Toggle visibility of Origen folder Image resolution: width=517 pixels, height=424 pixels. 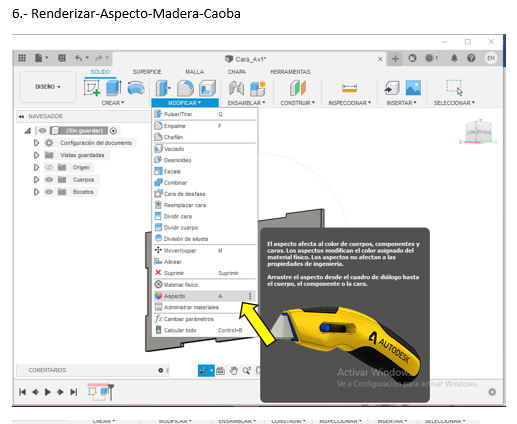(49, 167)
